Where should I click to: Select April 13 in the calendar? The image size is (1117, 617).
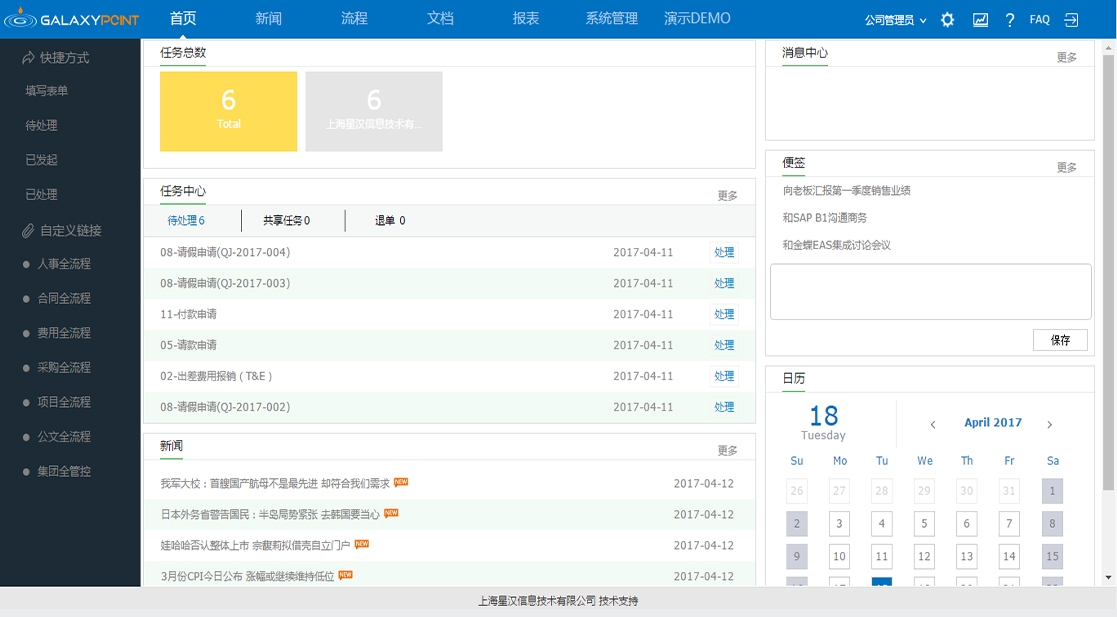click(x=967, y=556)
